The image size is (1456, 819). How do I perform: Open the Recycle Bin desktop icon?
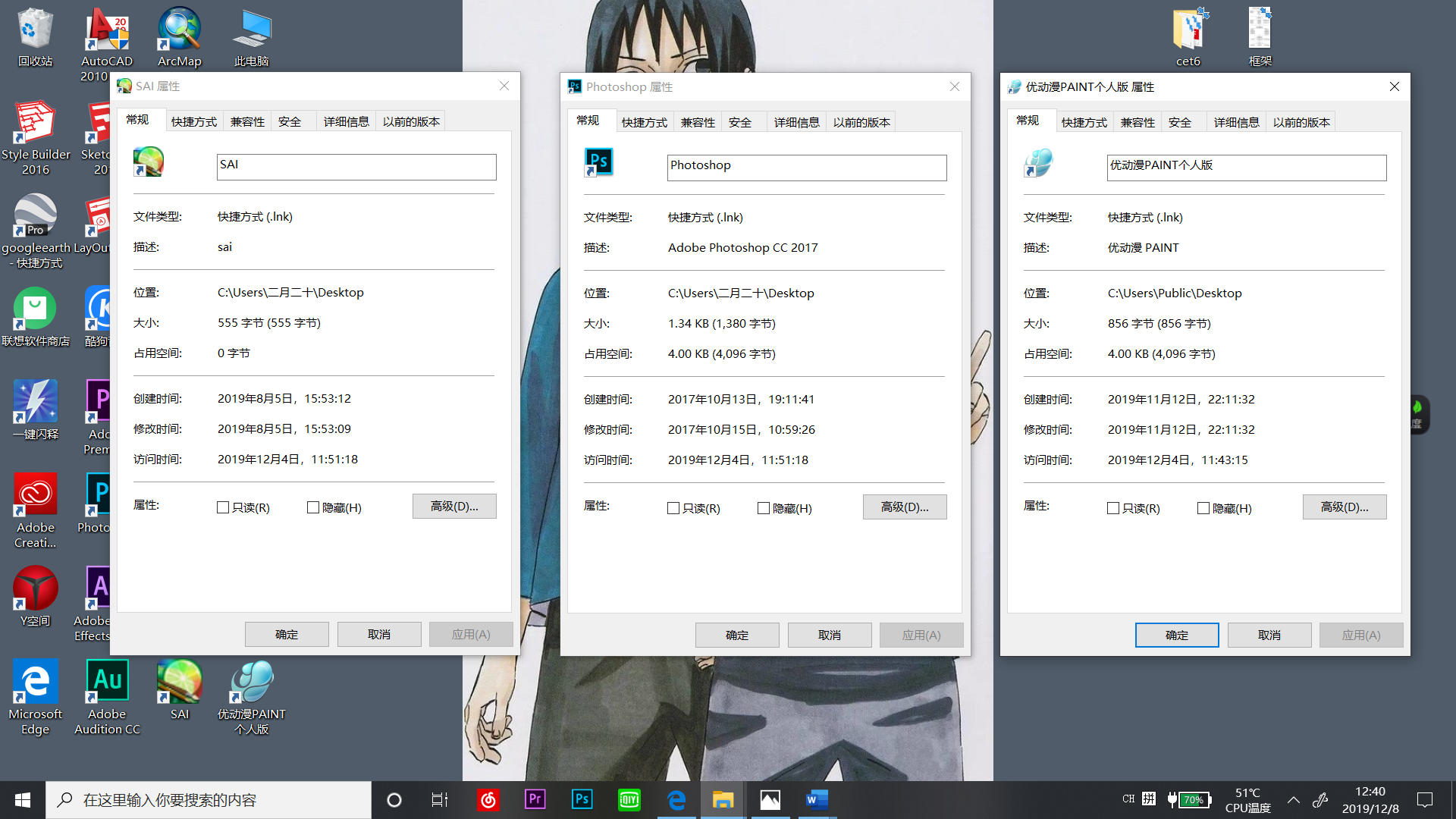click(x=35, y=37)
